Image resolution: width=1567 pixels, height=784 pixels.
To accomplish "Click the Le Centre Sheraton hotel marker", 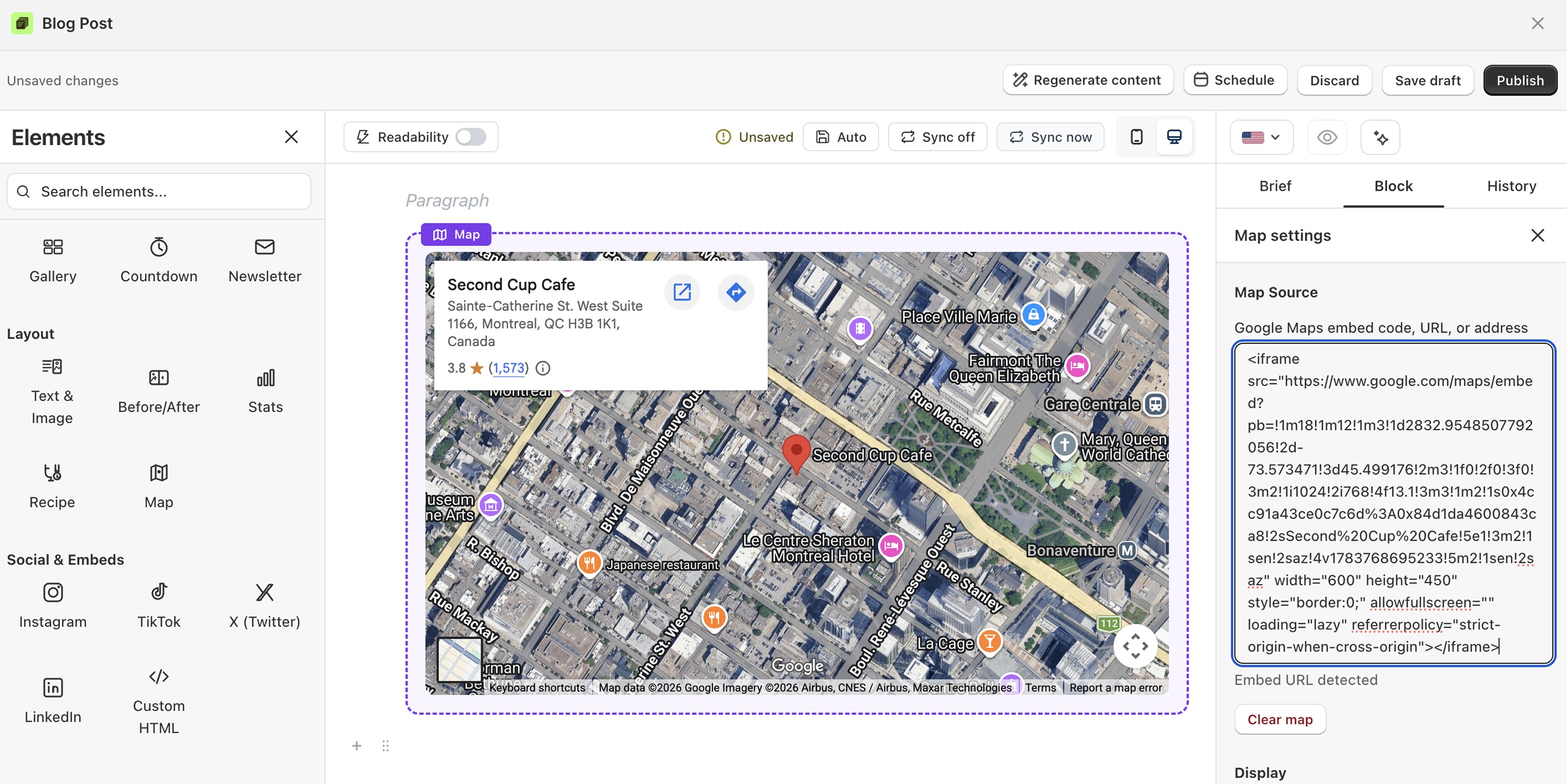I will [x=891, y=546].
